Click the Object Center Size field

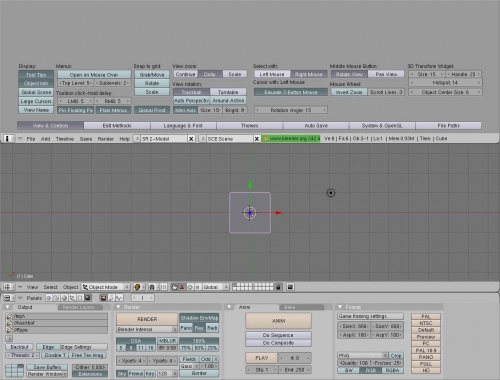pos(445,92)
